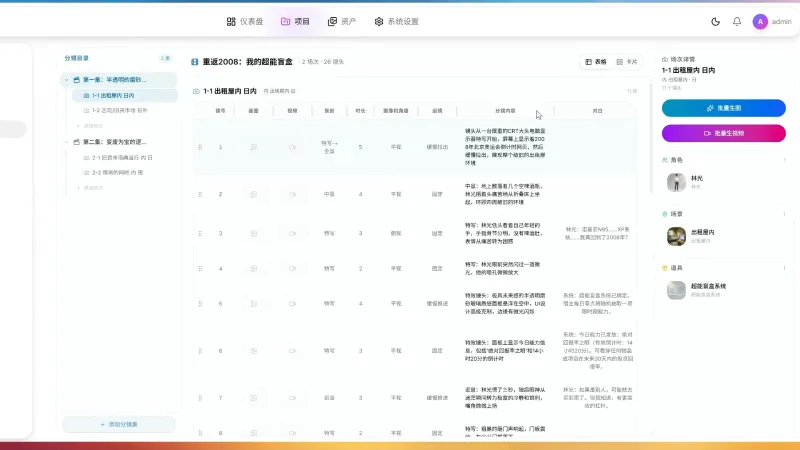Select scene 1-1 出租屋内 in the tree
800x450 pixels.
pyautogui.click(x=124, y=95)
